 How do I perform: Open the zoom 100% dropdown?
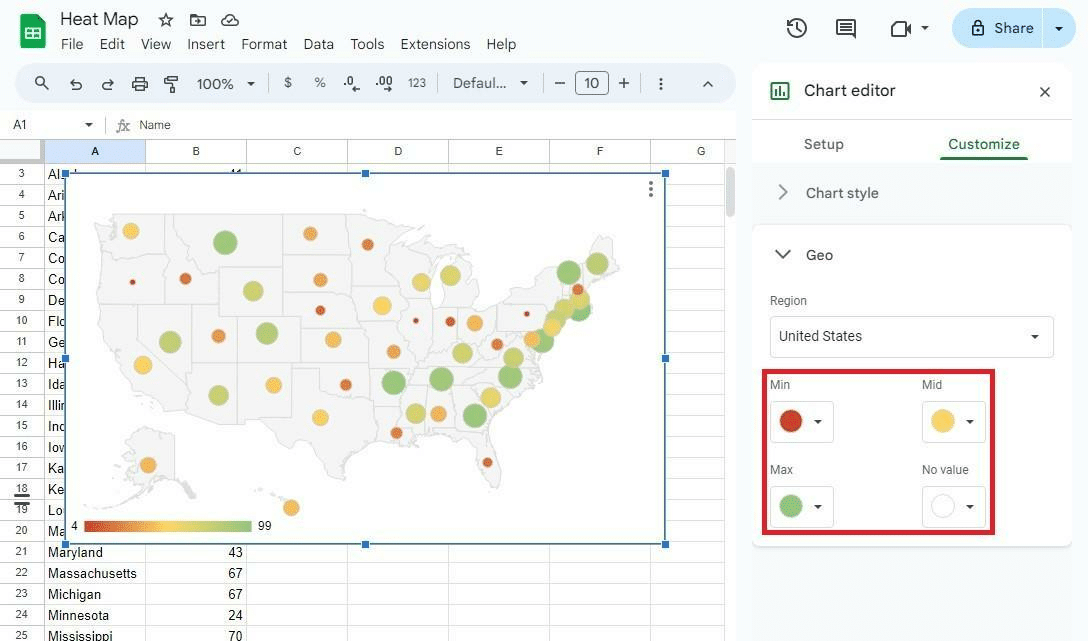click(x=226, y=84)
